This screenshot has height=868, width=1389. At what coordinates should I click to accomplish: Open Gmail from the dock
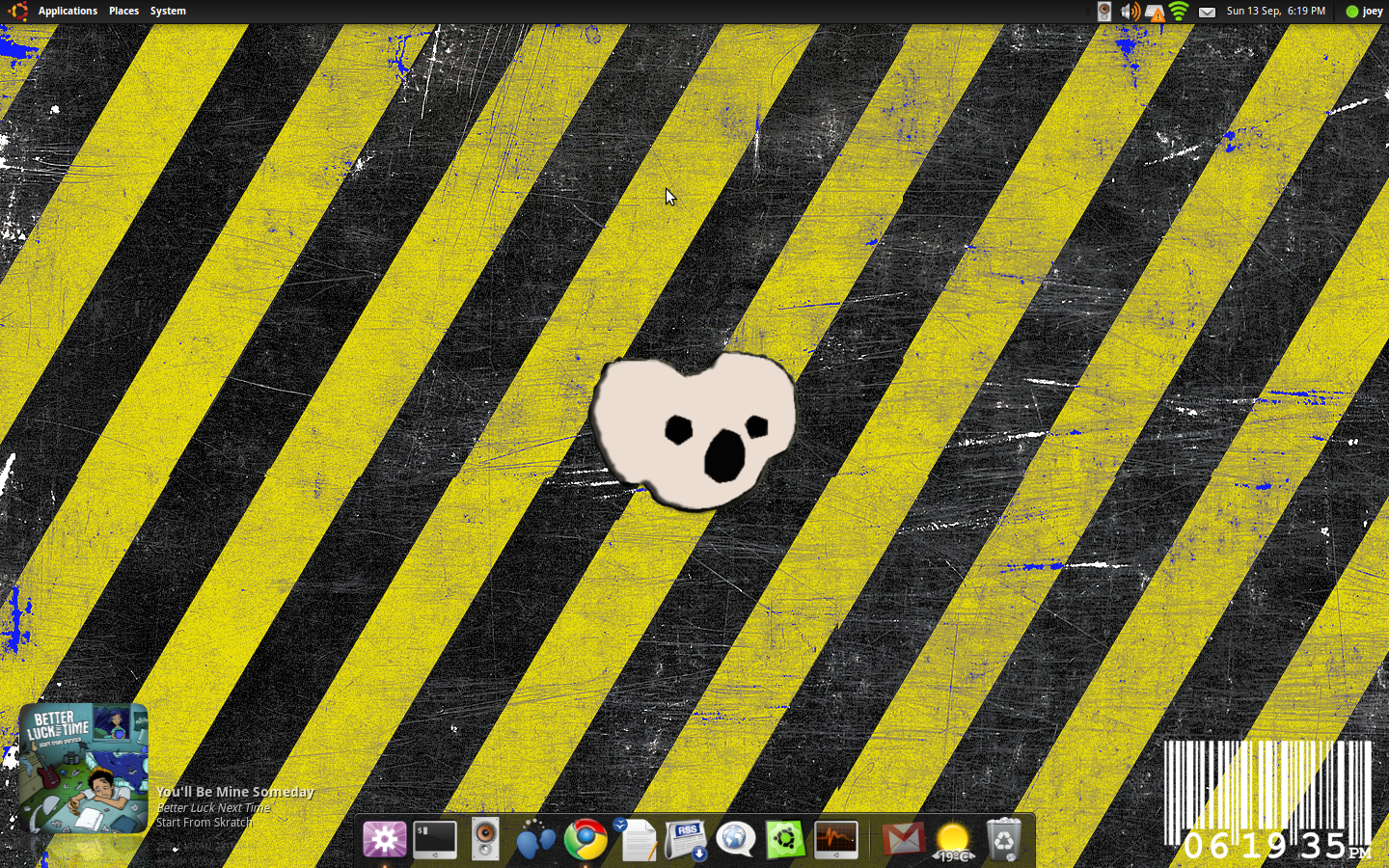903,839
